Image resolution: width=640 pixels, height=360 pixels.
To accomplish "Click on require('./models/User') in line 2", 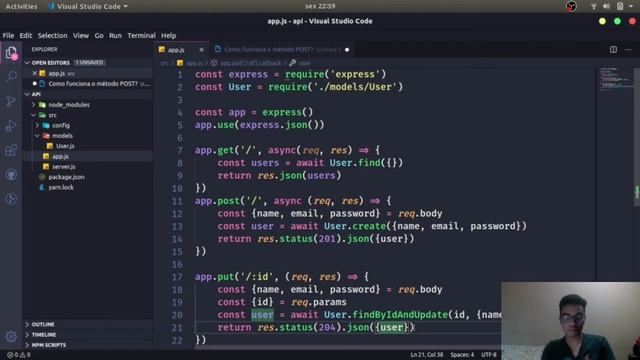I will (336, 87).
